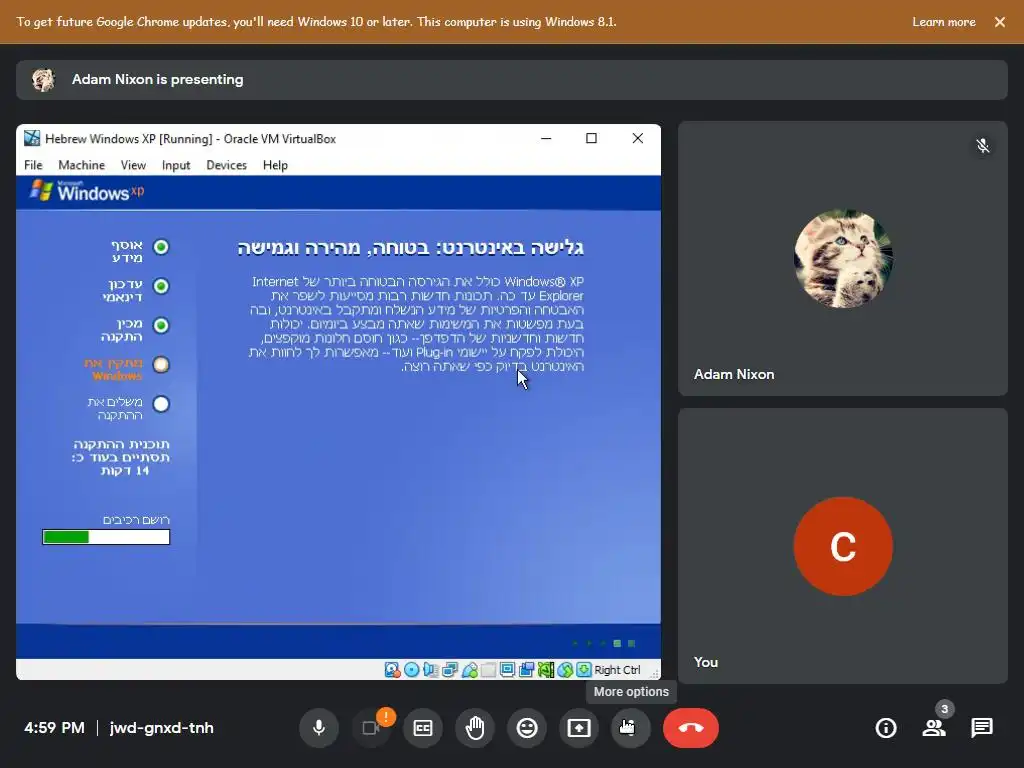Click the green installation progress bar
The width and height of the screenshot is (1024, 768).
point(106,537)
